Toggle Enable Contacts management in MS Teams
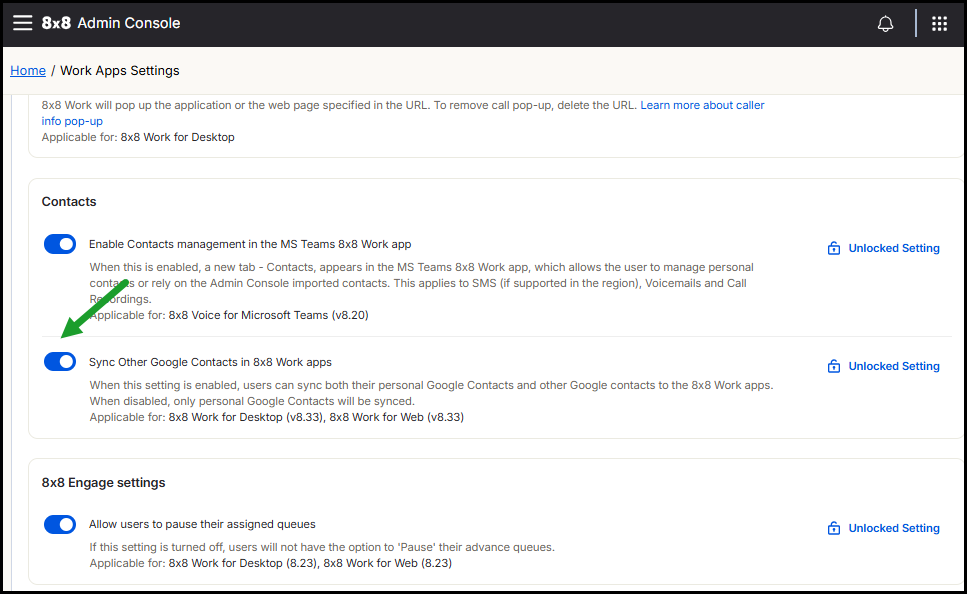This screenshot has width=967, height=594. pyautogui.click(x=60, y=244)
